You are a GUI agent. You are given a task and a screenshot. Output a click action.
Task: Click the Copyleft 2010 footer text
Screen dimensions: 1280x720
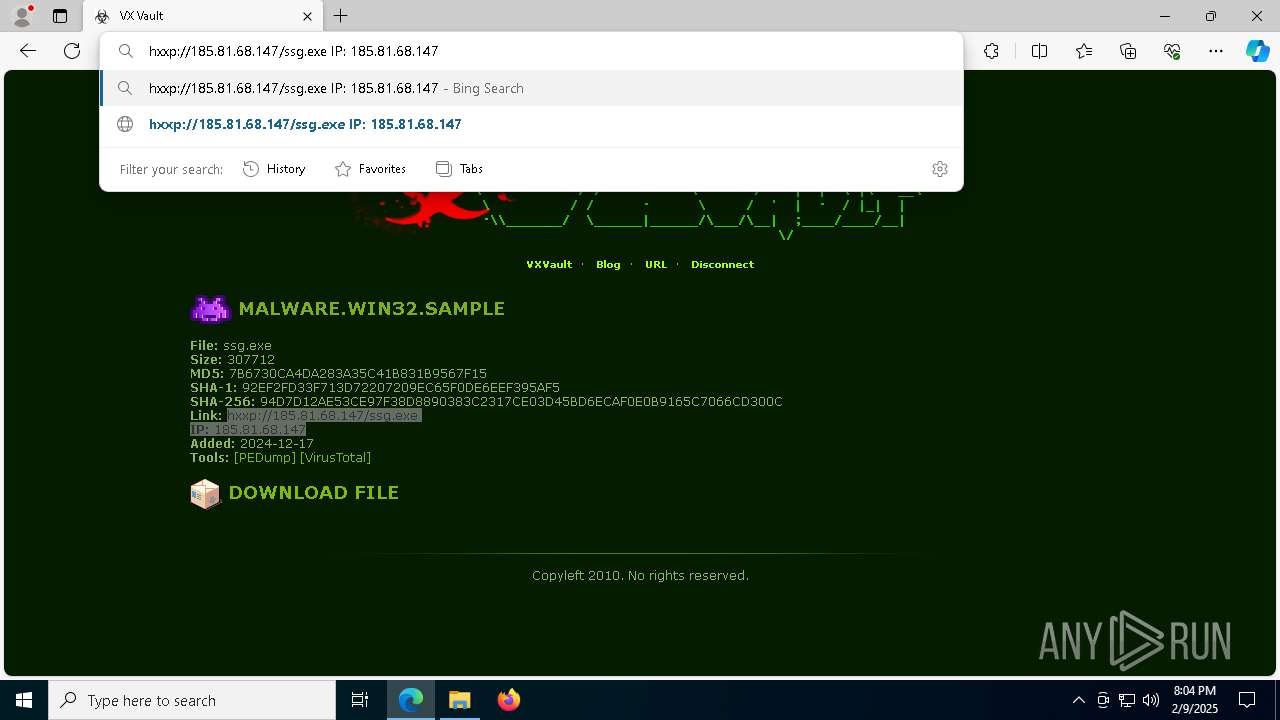(640, 576)
